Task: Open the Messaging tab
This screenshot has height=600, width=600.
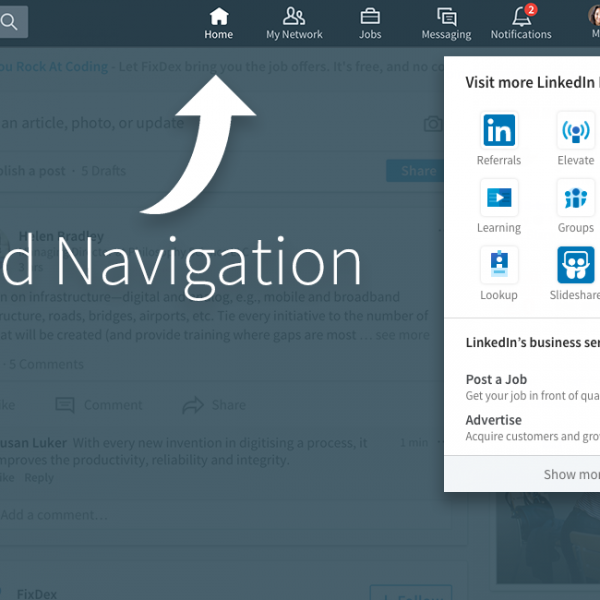Action: click(x=446, y=24)
